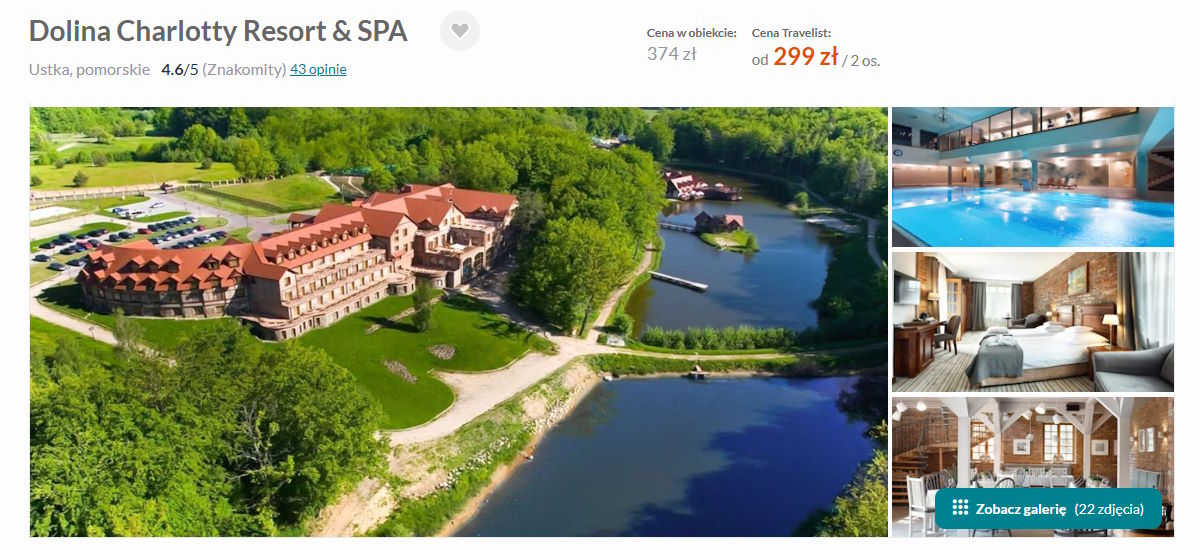The image size is (1200, 550).
Task: Click the grid dots icon in the gallery button
Action: click(x=960, y=508)
